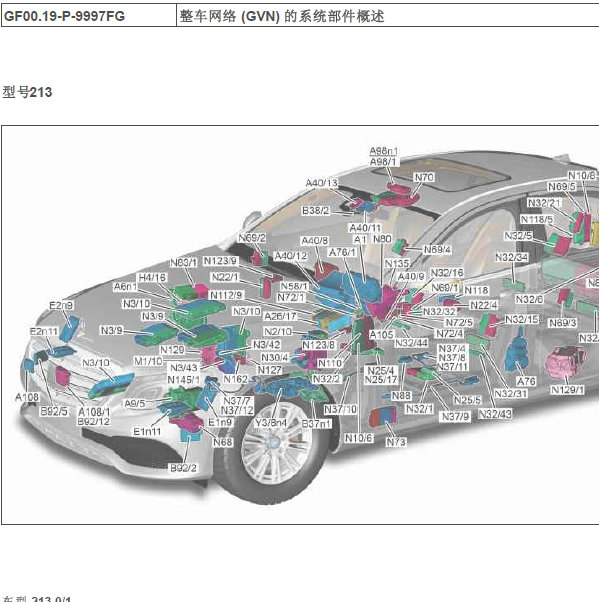Click the A40/11 component label
Screen dimensions: 599x602
365,228
